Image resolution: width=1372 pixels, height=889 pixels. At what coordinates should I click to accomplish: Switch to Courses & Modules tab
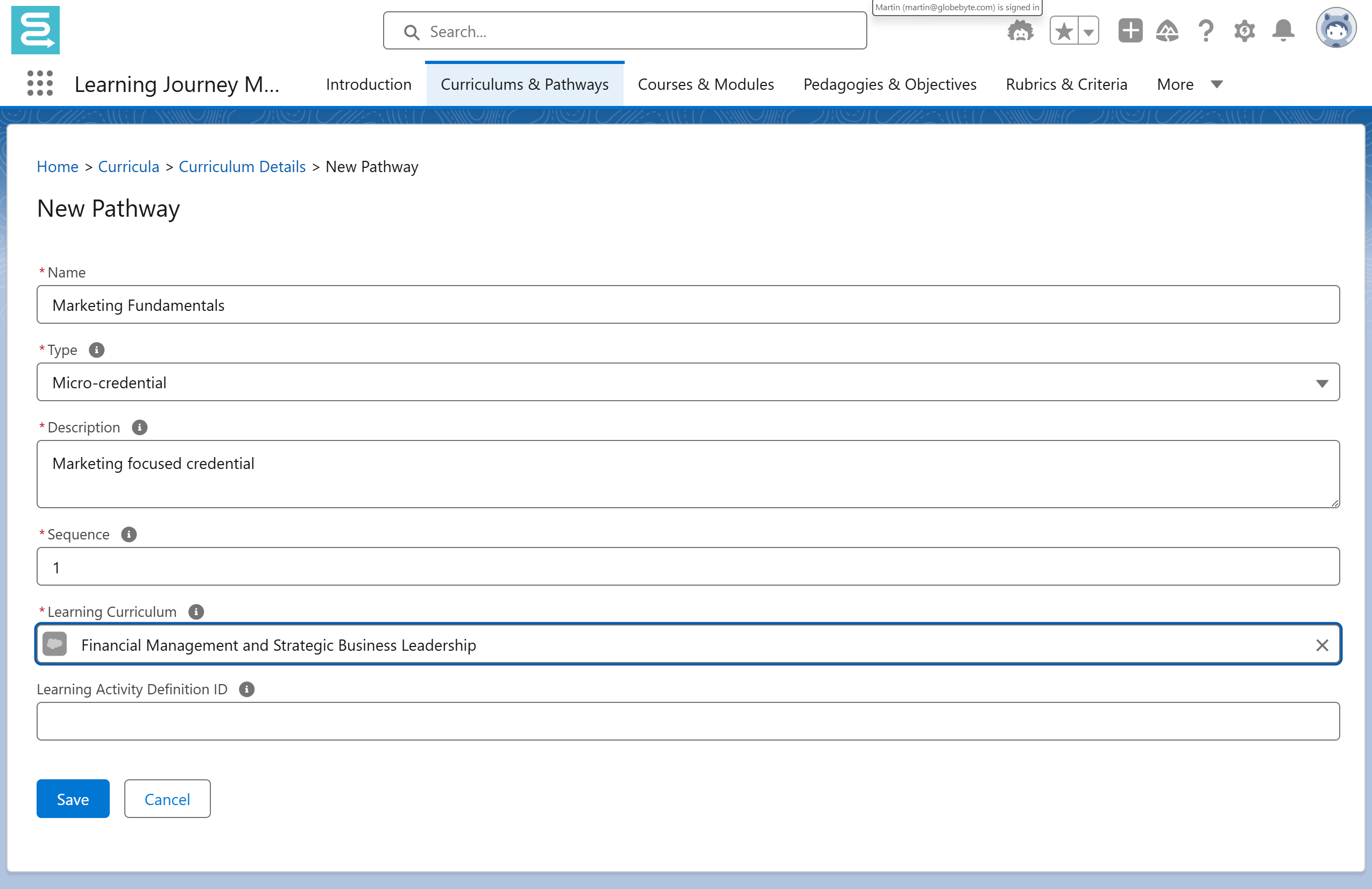tap(705, 84)
